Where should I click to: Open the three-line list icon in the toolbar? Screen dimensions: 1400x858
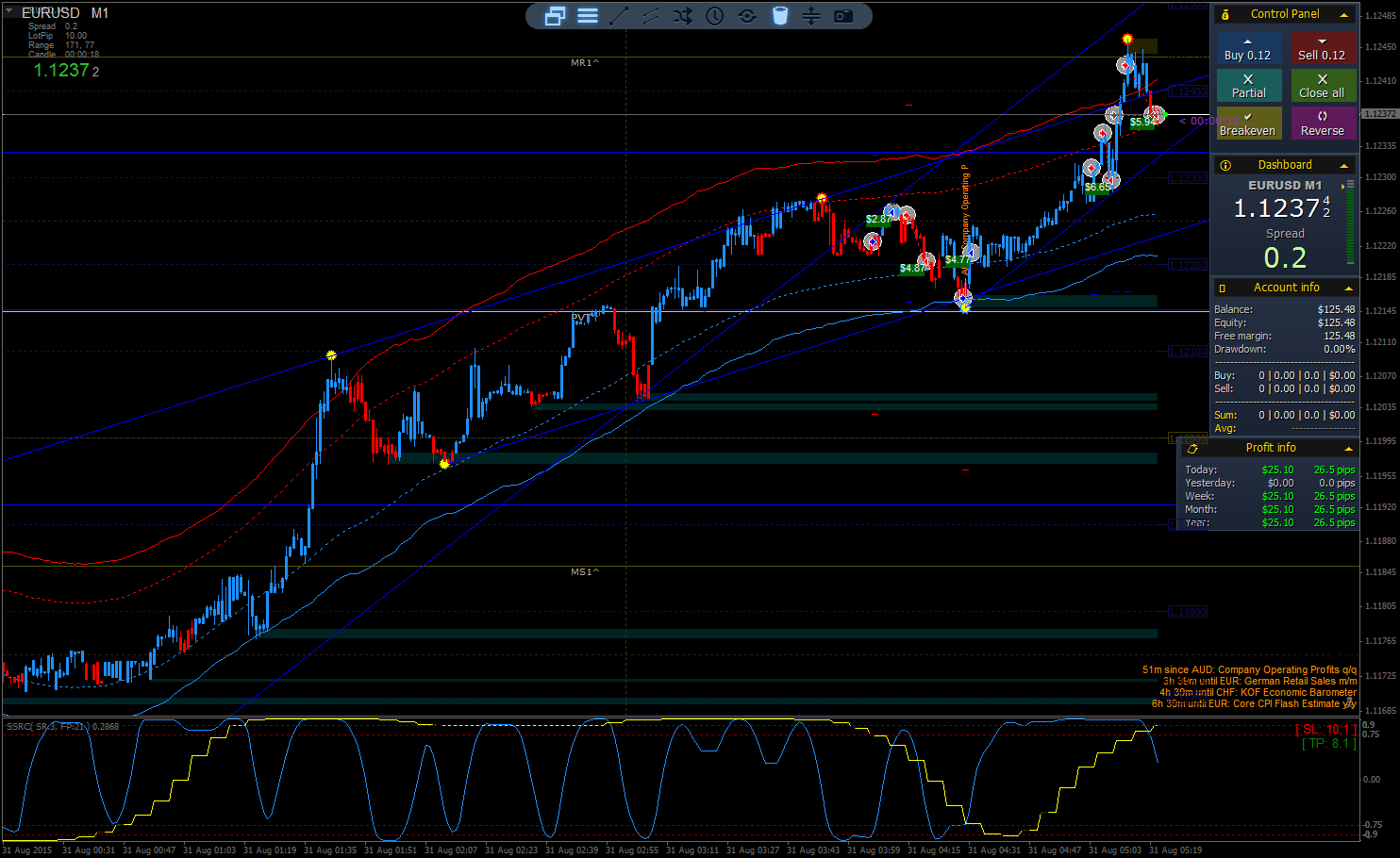click(x=588, y=16)
